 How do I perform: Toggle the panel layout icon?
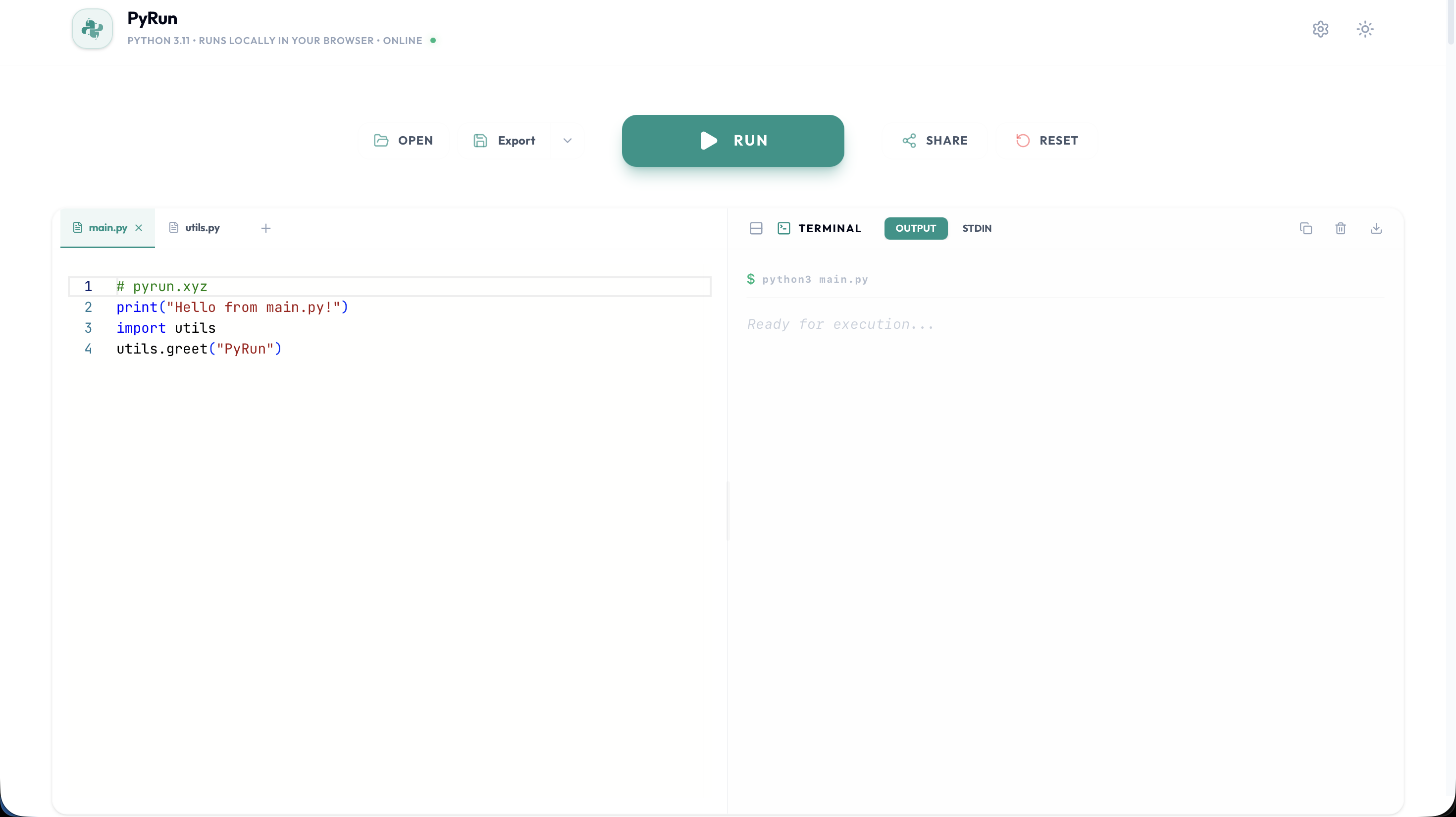(756, 228)
